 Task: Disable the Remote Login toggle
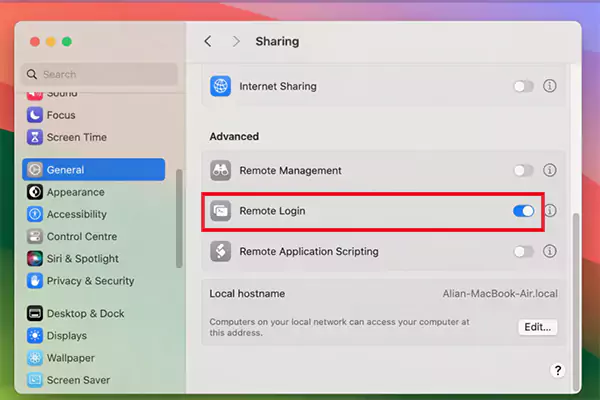(x=523, y=211)
